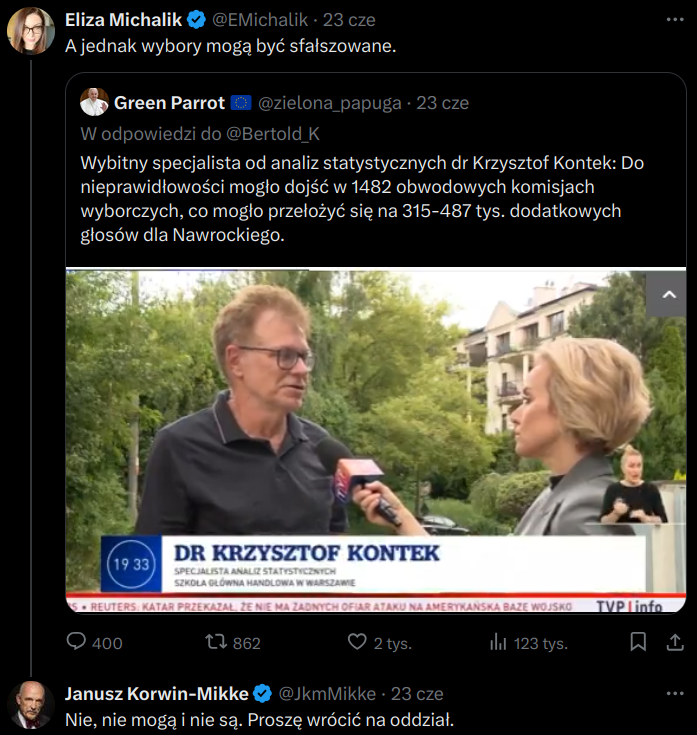Image resolution: width=697 pixels, height=735 pixels.
Task: Open the @JkmMikke handle link
Action: point(326,693)
